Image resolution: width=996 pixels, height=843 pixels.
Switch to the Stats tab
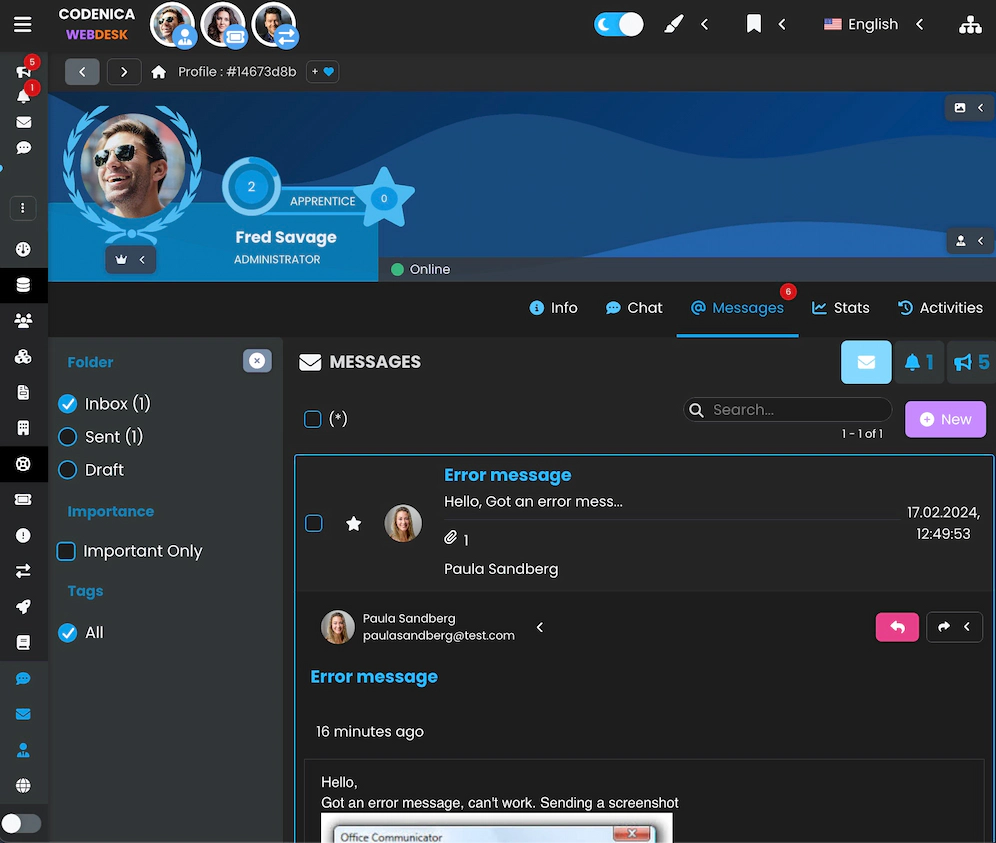coord(840,308)
